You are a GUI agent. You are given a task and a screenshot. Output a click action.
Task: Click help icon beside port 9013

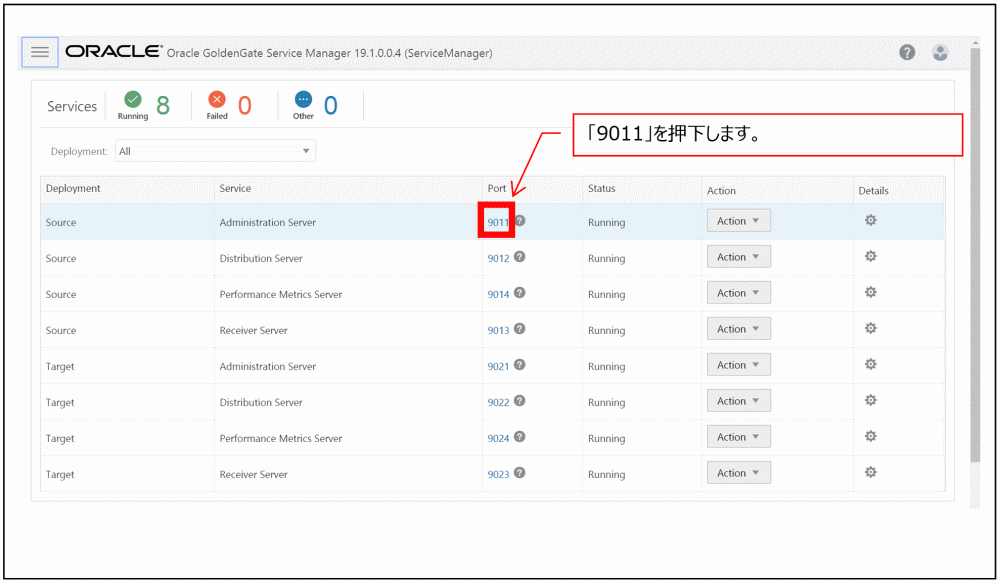(520, 329)
